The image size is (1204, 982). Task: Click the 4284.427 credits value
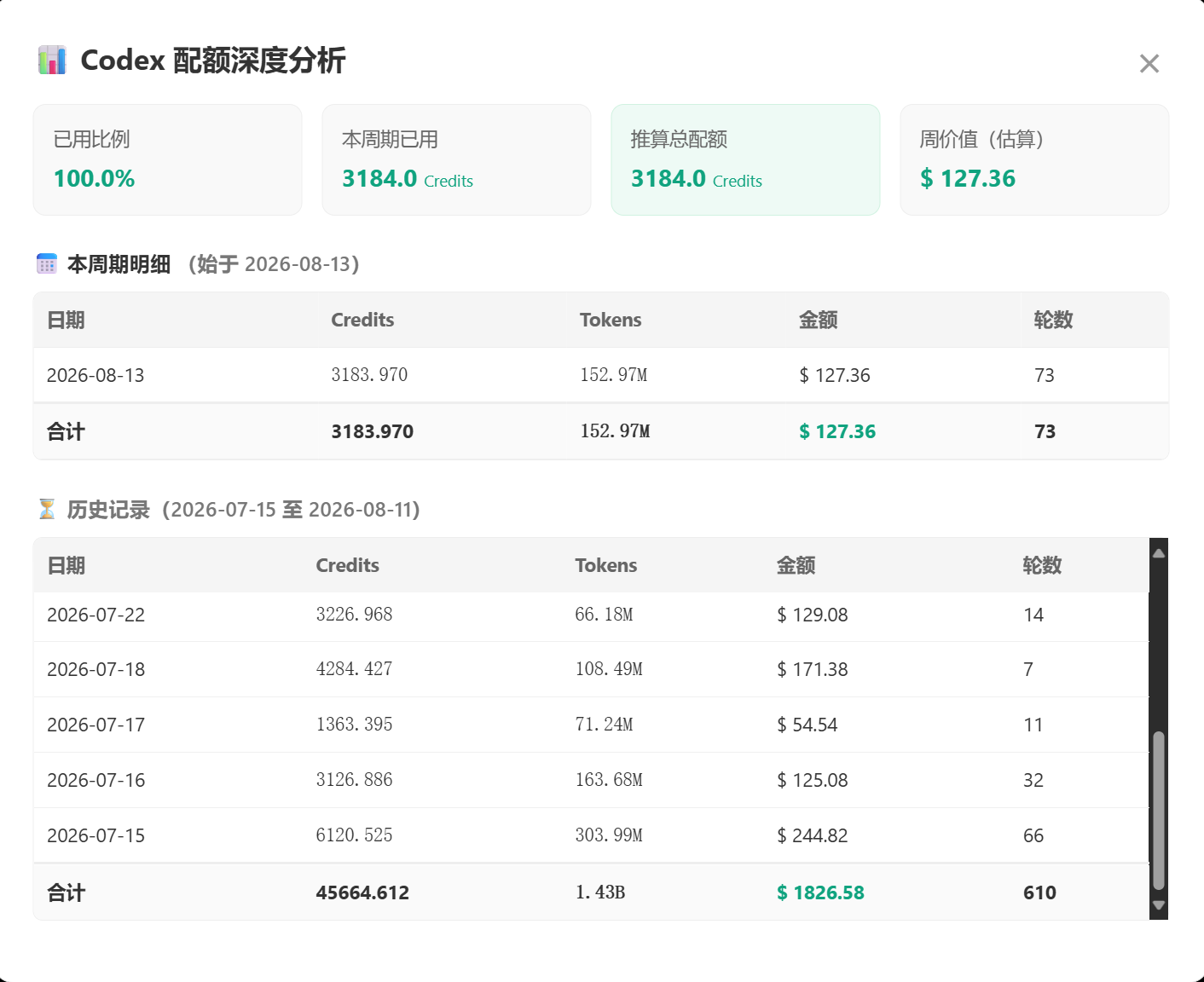coord(354,669)
